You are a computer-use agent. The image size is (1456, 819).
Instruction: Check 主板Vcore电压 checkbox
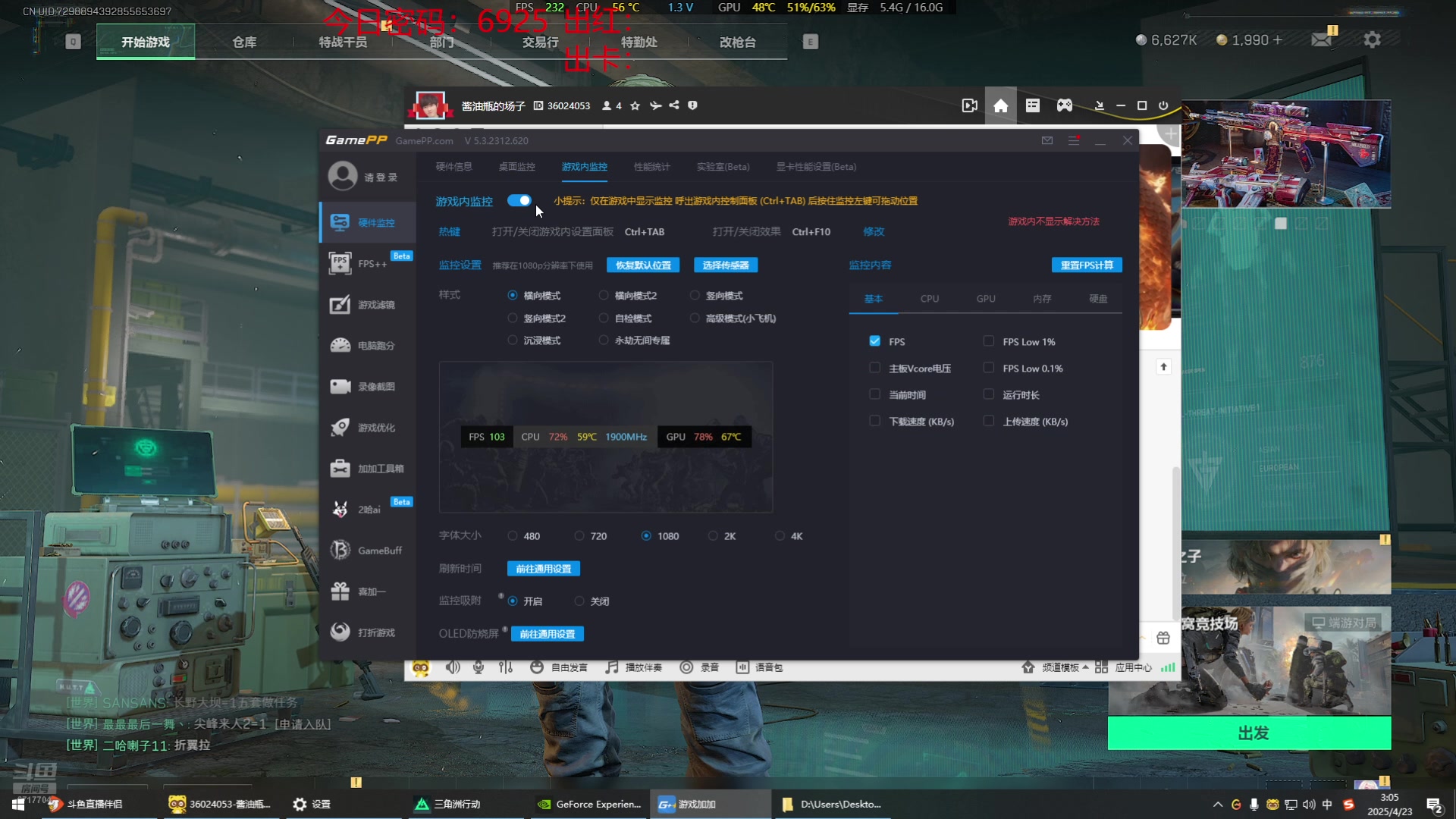click(x=874, y=368)
